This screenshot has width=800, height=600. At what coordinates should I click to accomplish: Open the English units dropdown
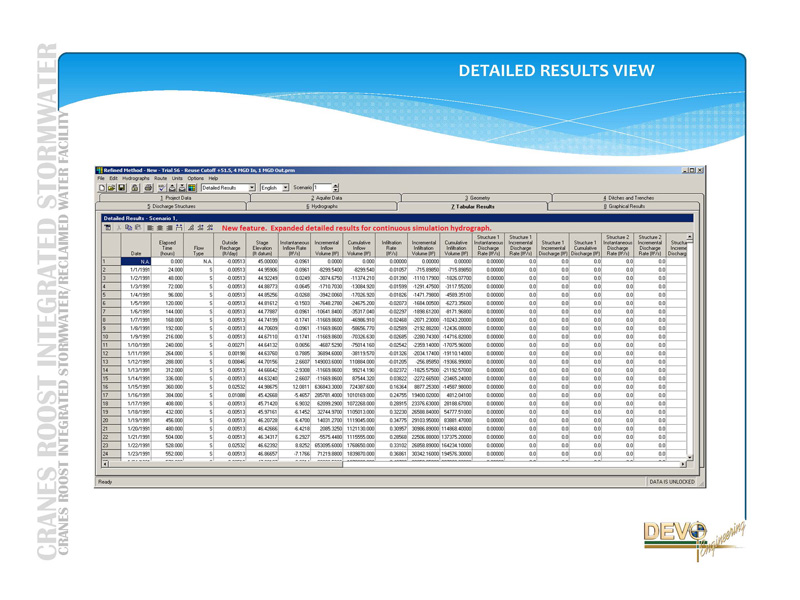tap(286, 187)
